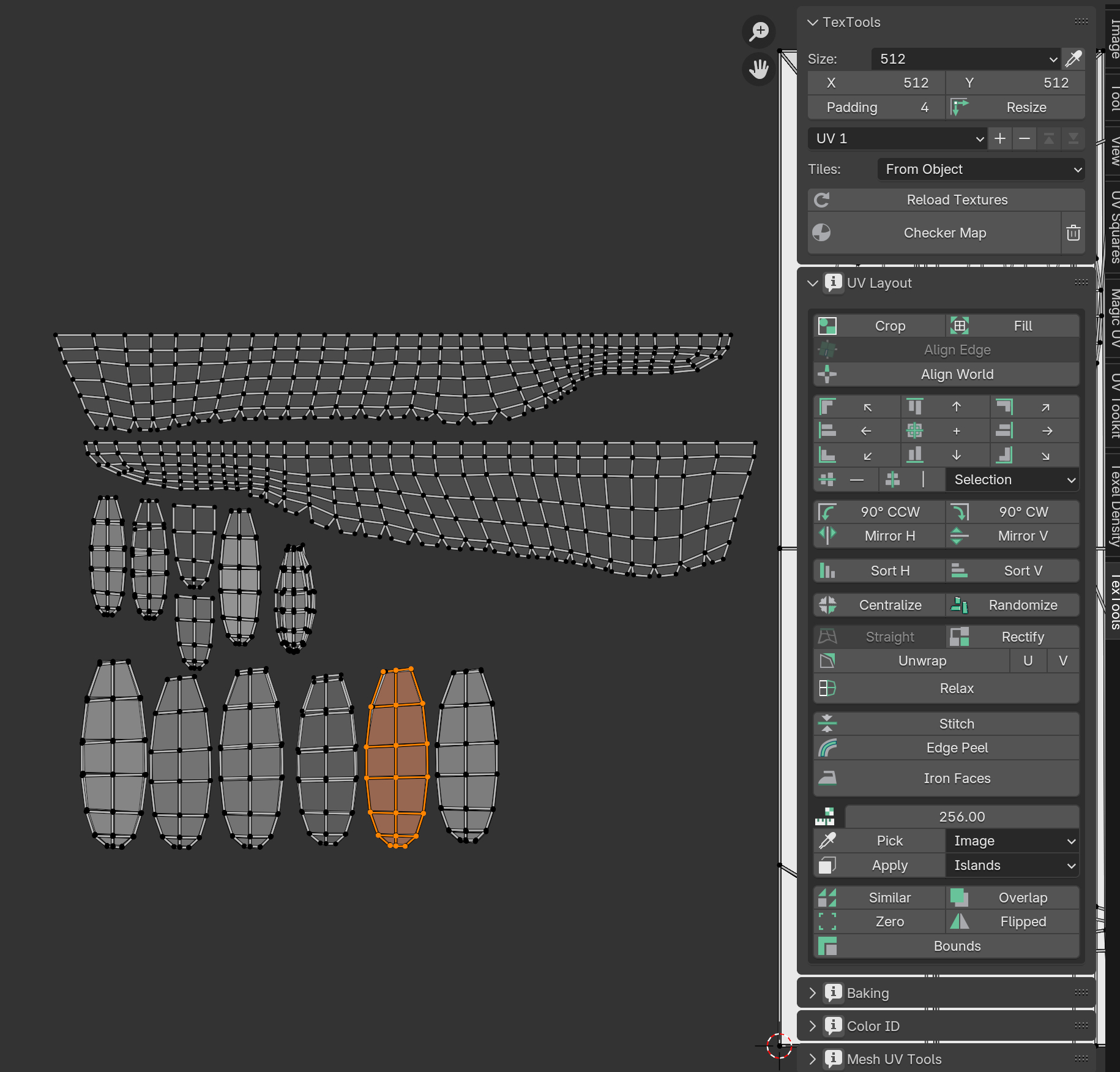Click the zoom magnifier icon in viewport

coord(759,31)
